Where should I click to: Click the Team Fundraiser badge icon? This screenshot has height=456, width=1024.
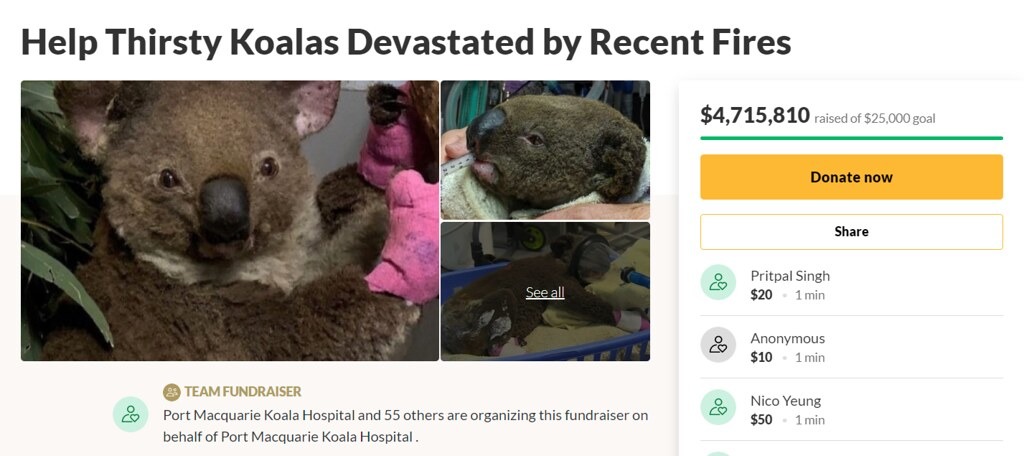(172, 392)
